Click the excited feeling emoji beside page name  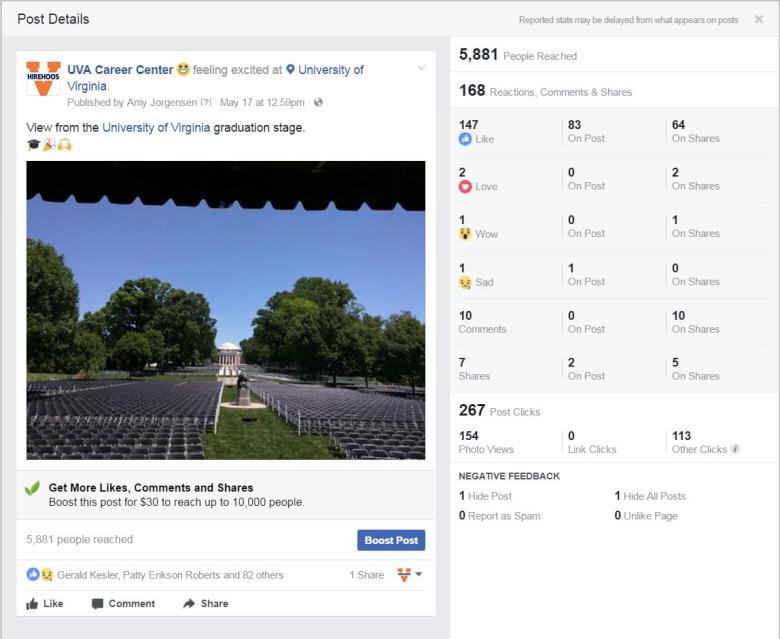coord(184,69)
